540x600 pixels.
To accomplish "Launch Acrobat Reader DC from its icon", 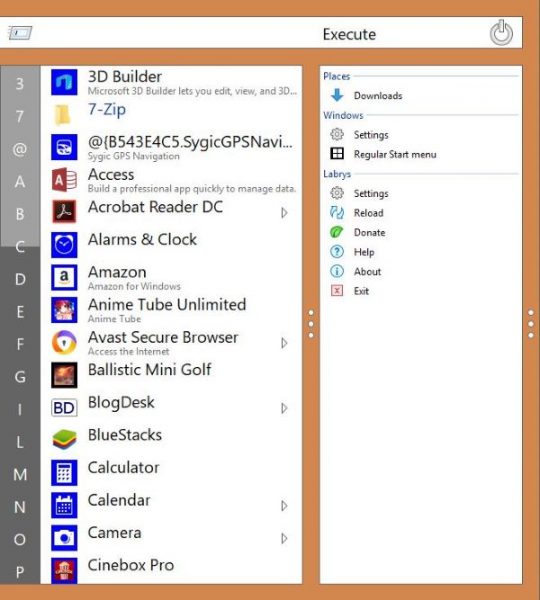I will point(64,211).
